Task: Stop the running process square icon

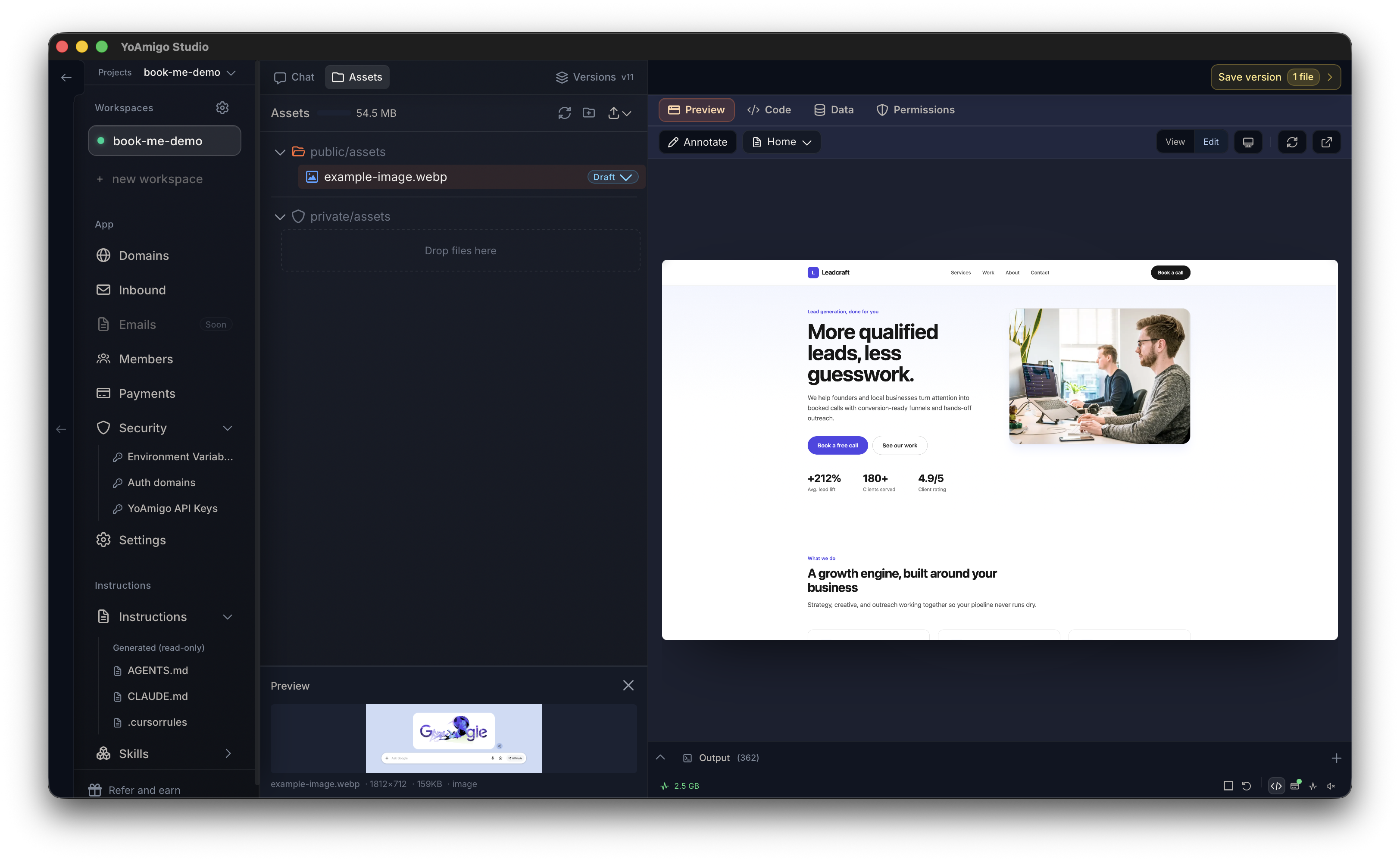Action: pyautogui.click(x=1228, y=786)
